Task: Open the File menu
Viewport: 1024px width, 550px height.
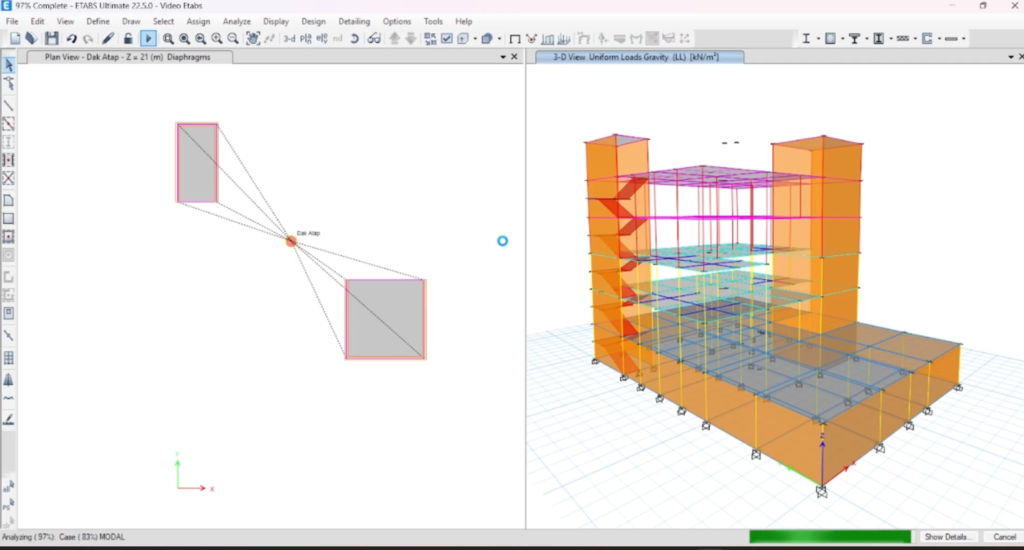Action: pyautogui.click(x=12, y=22)
